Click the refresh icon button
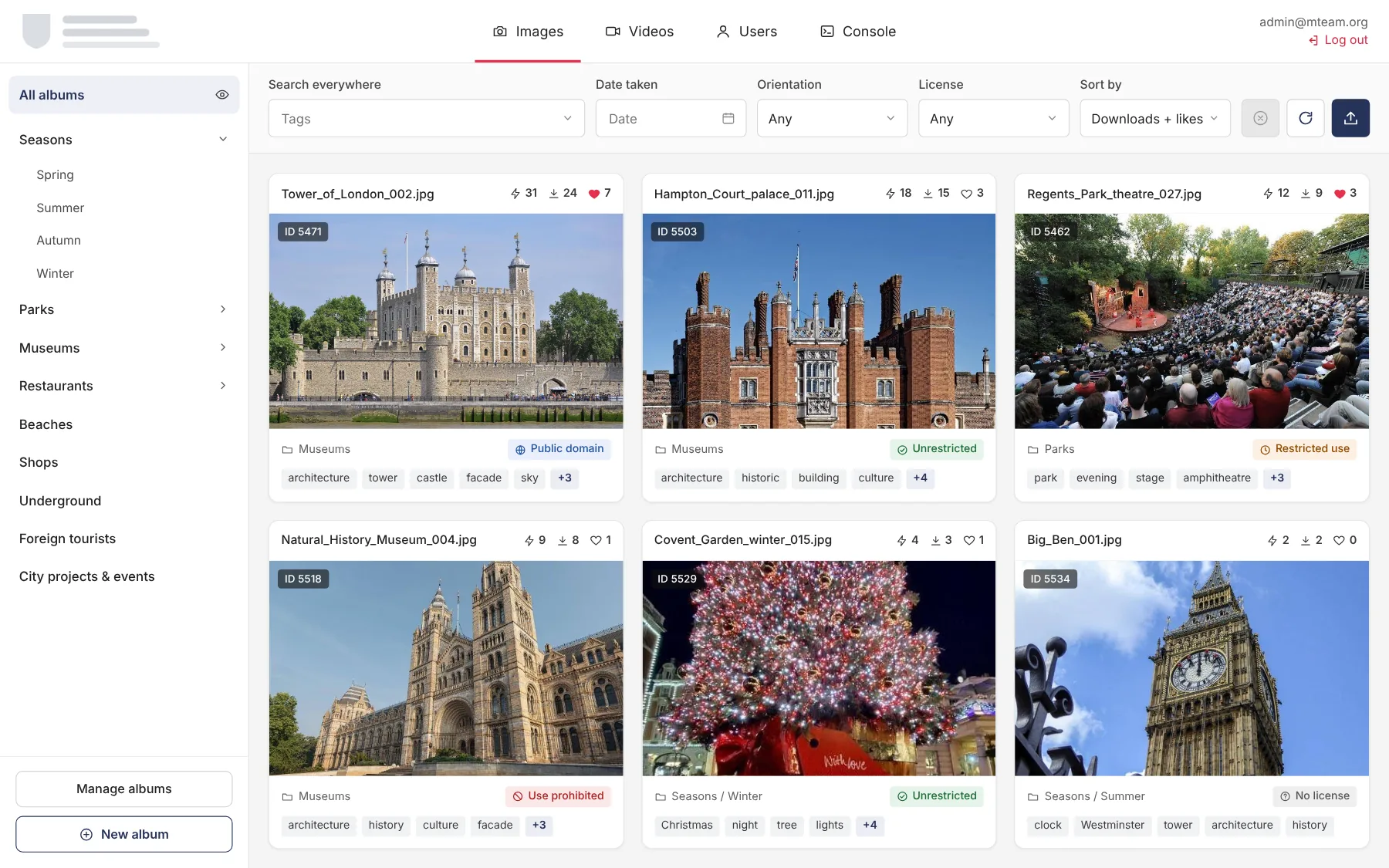Viewport: 1389px width, 868px height. point(1306,118)
